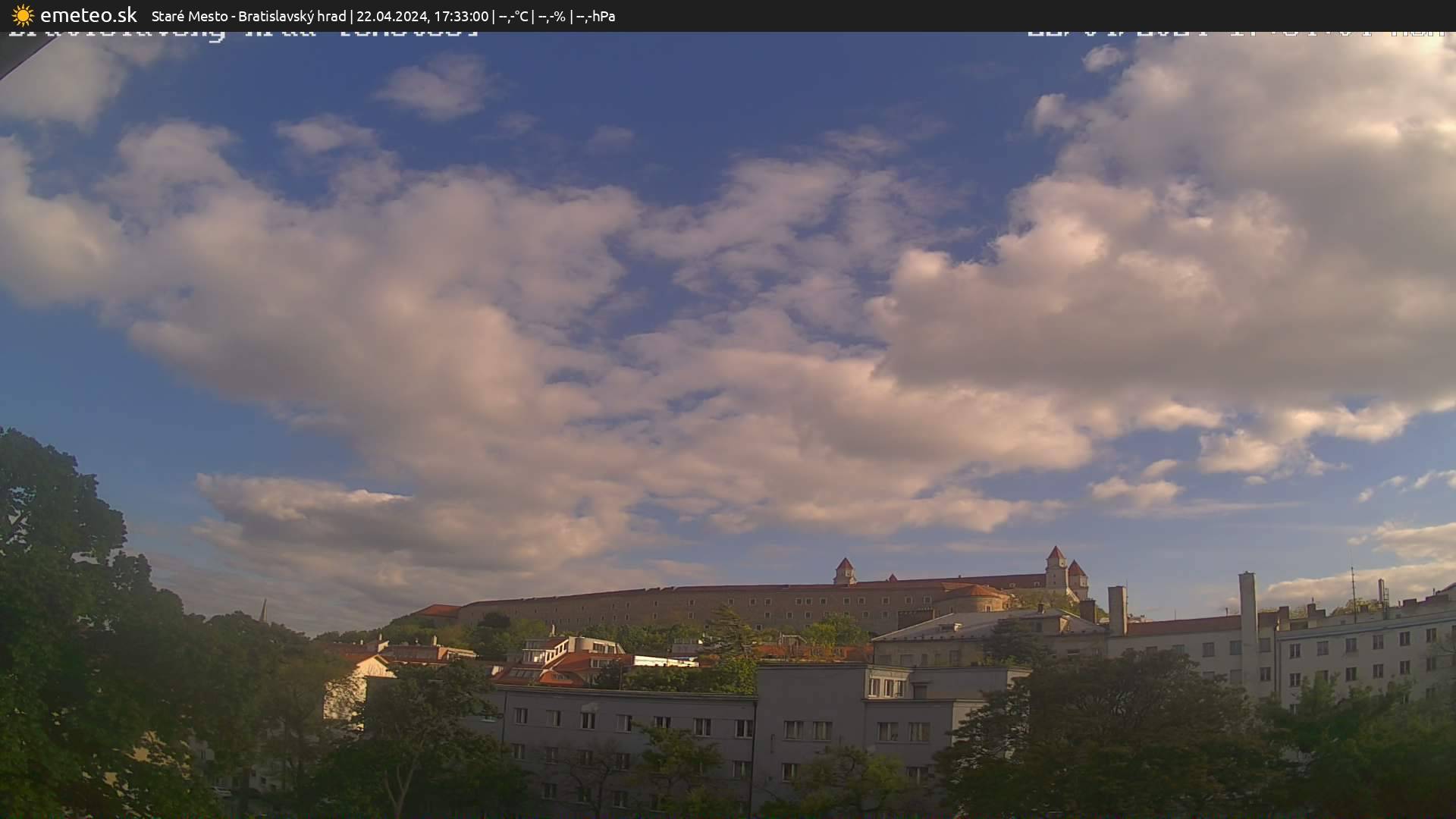Viewport: 1456px width, 819px height.
Task: Click the Staré Mesto - Bratislavský hrad title
Action: pyautogui.click(x=248, y=16)
